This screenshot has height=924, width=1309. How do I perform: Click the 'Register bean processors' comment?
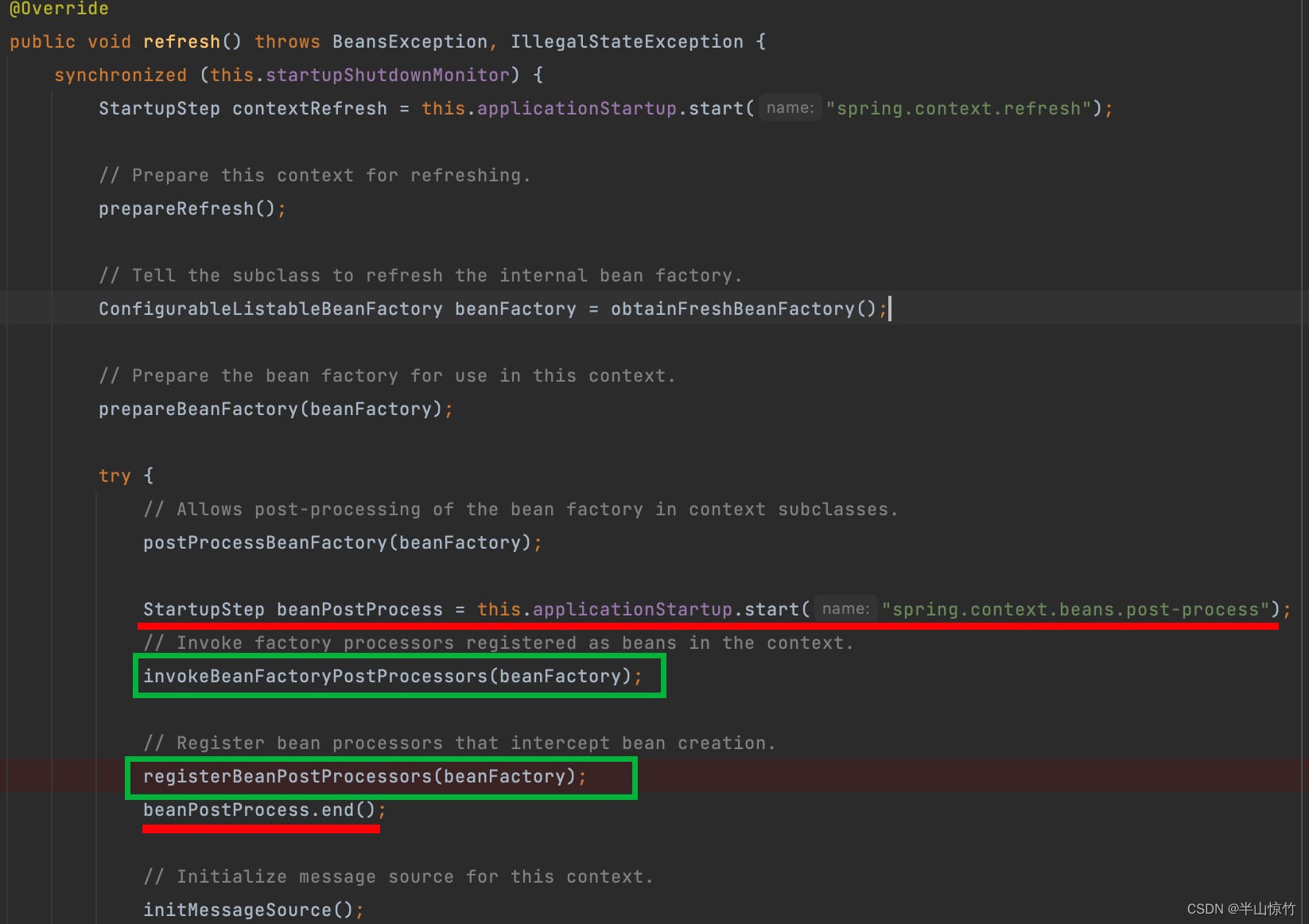click(x=460, y=743)
